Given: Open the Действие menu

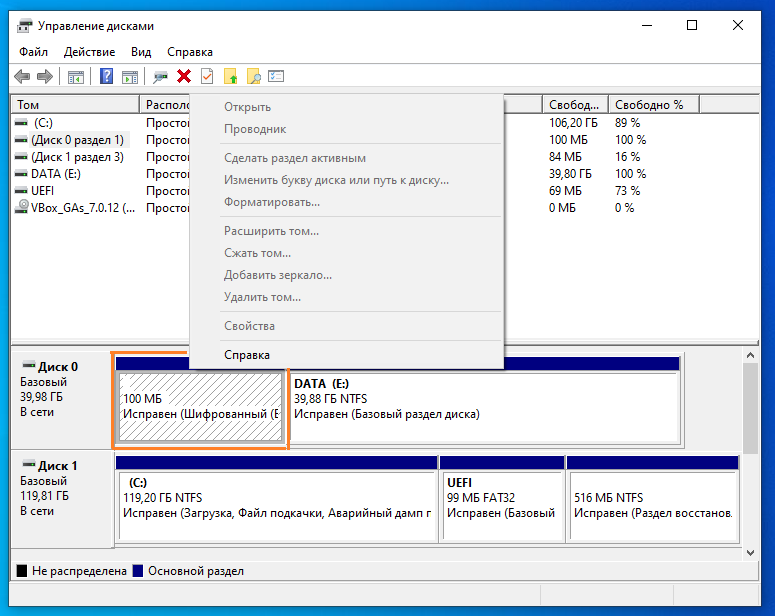Looking at the screenshot, I should click(89, 52).
